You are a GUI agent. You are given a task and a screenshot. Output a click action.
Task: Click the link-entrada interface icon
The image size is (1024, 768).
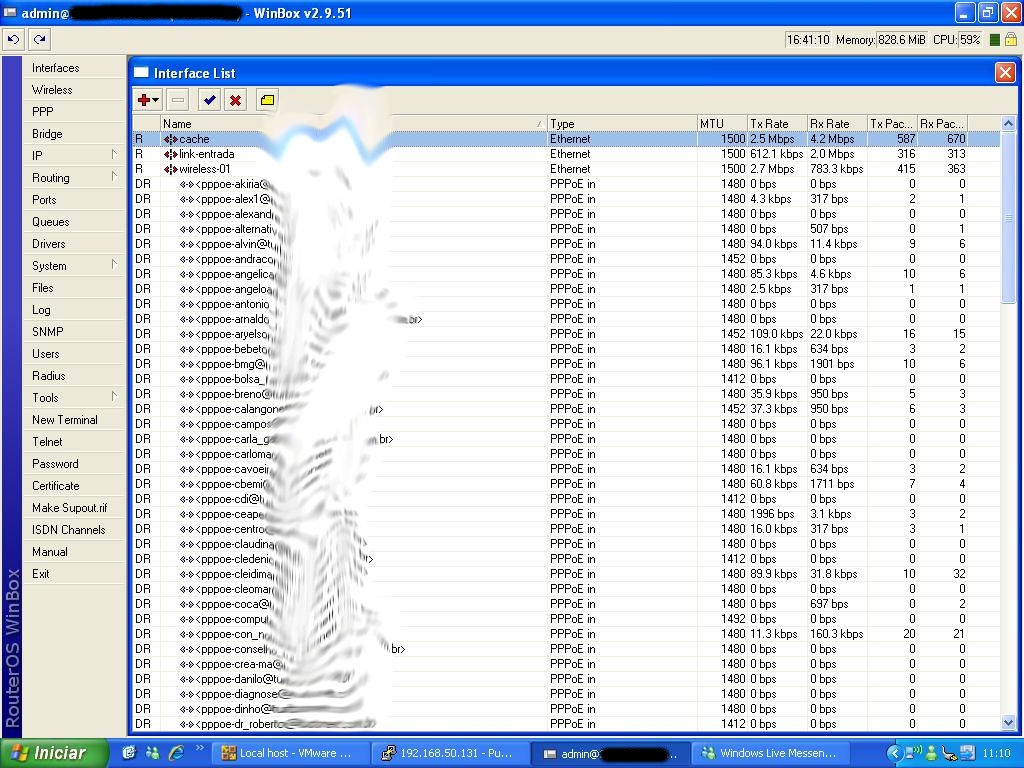click(x=170, y=154)
